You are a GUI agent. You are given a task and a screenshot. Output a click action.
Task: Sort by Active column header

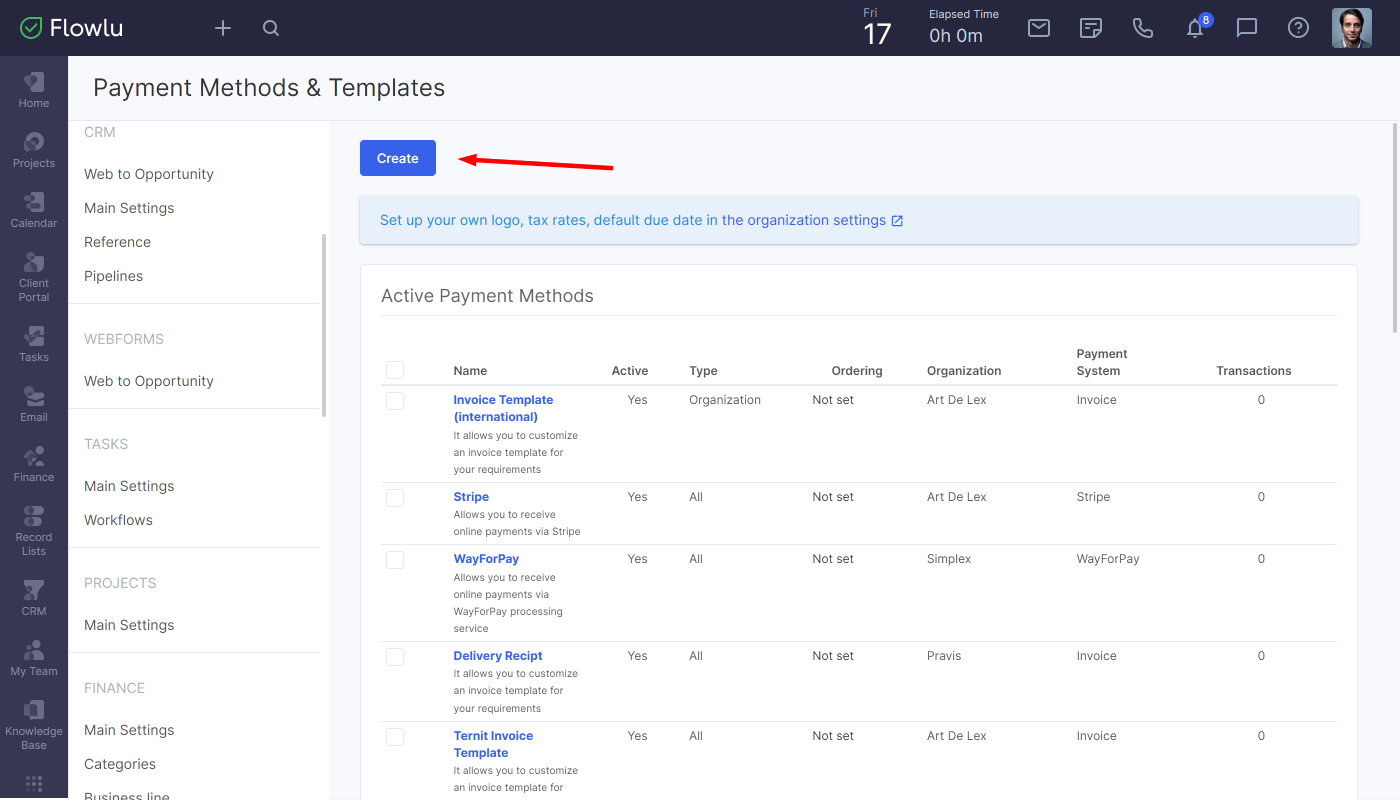tap(630, 371)
